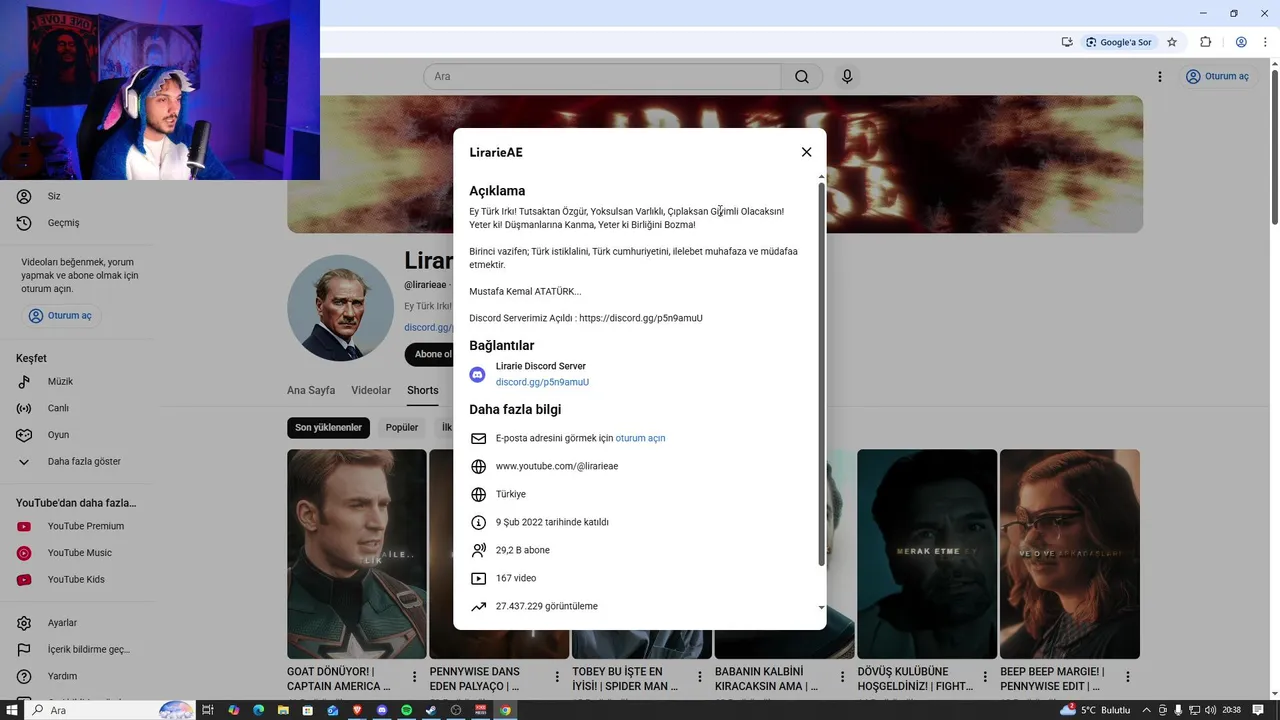Open the Windows notification center icon
The width and height of the screenshot is (1280, 720).
1258,710
